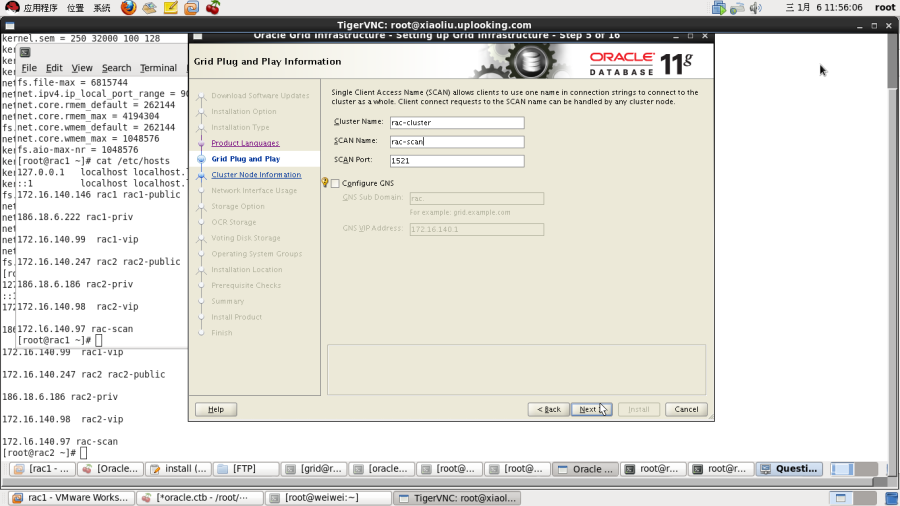The width and height of the screenshot is (900, 506).
Task: Switch to install (... taskbar window
Action: tap(178, 469)
